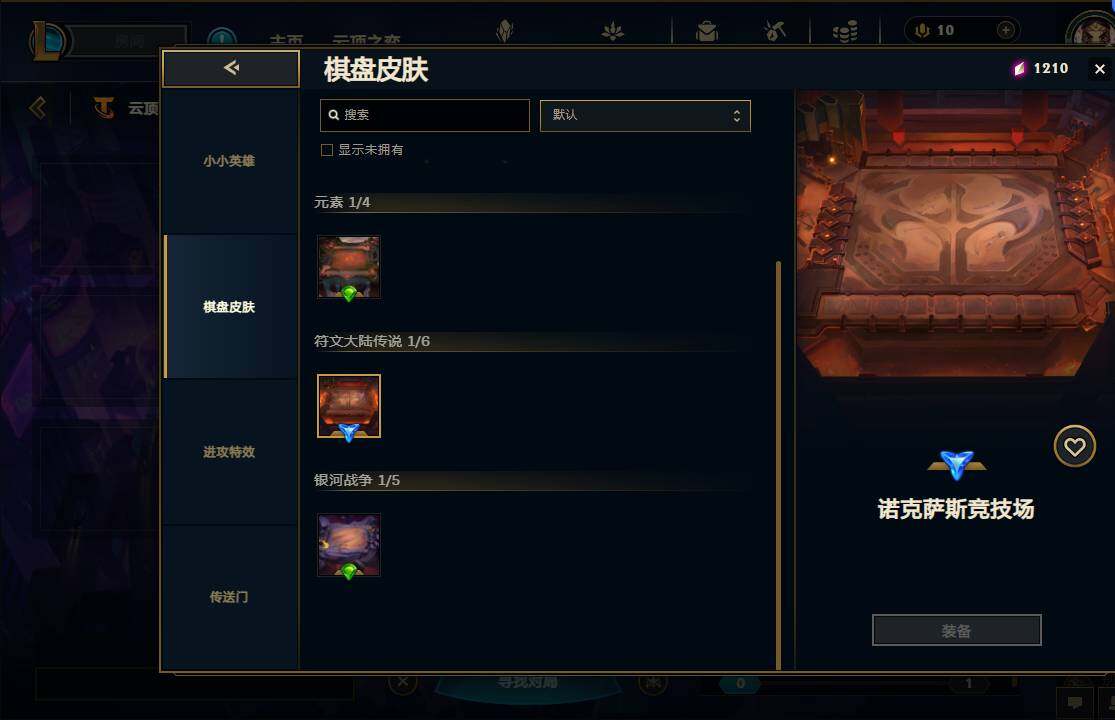
Task: Switch to the 进攻特效 tab
Action: [x=229, y=452]
